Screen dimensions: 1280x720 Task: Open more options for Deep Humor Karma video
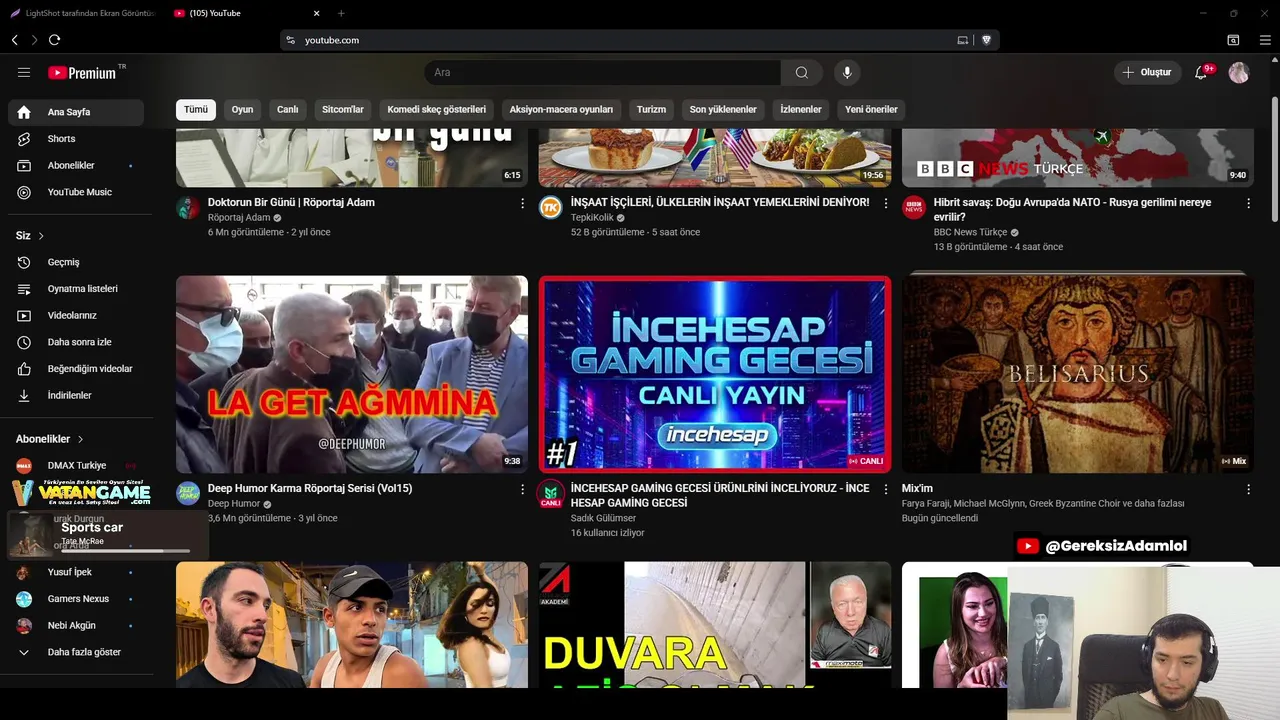tap(522, 489)
